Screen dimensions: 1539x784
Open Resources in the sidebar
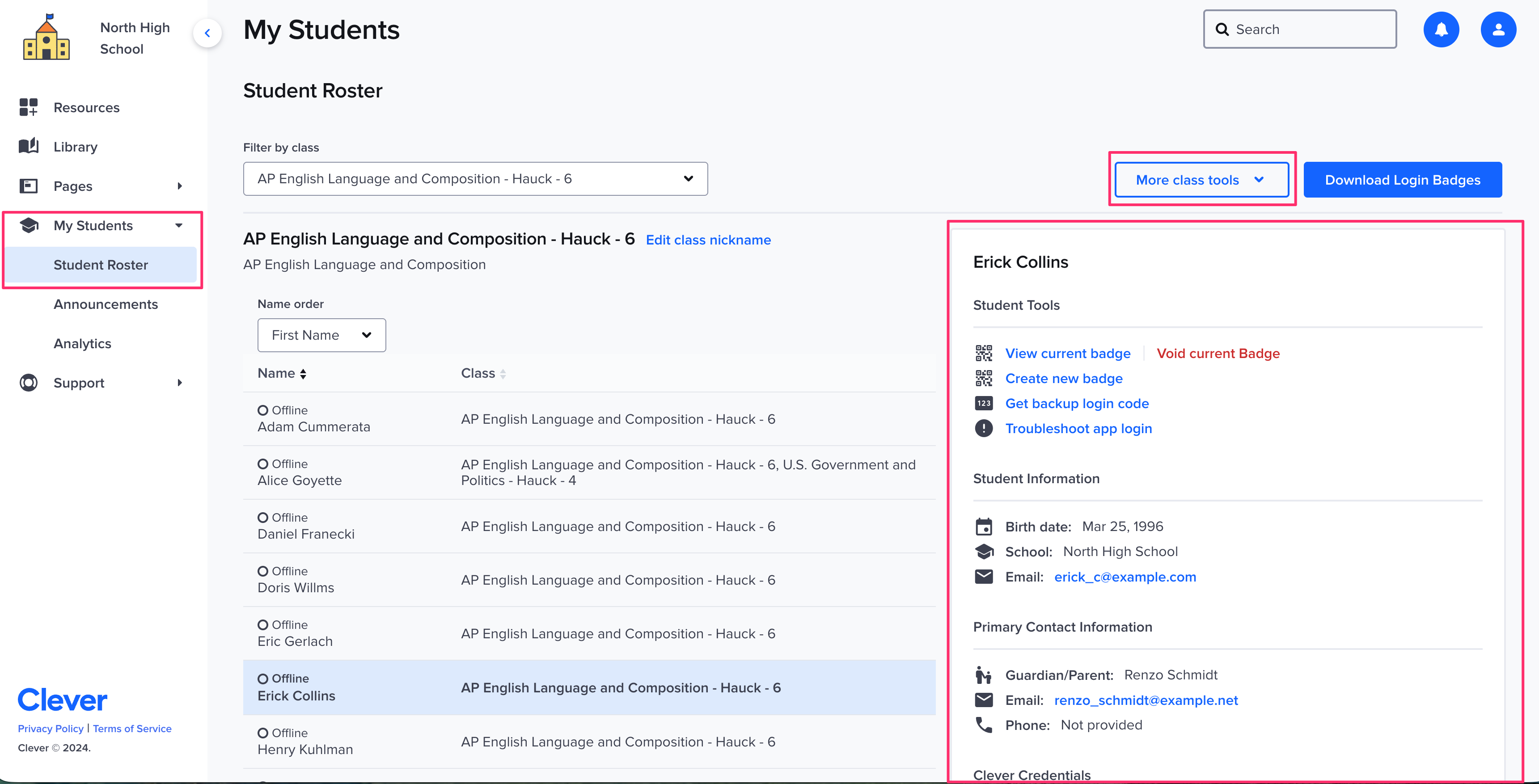(87, 107)
